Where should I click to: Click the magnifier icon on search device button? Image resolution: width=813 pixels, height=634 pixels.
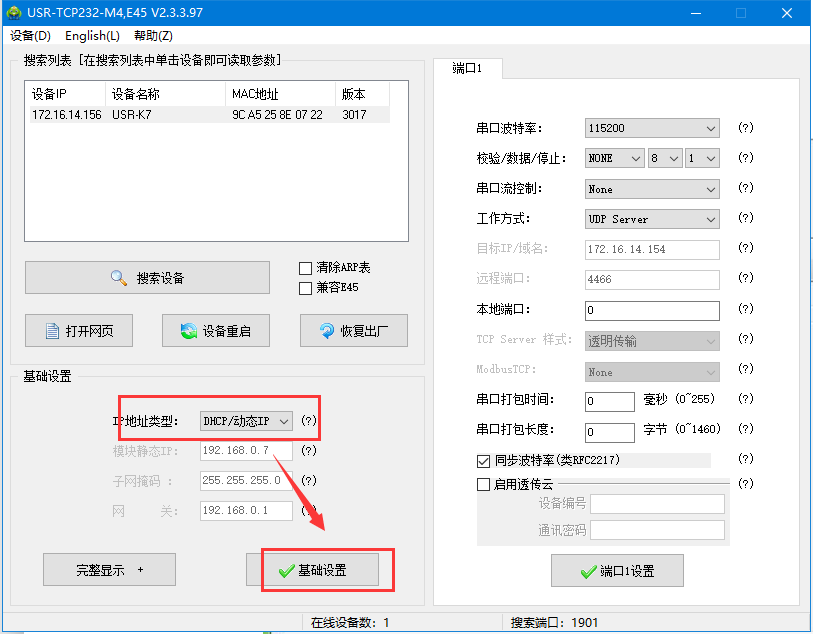point(119,278)
